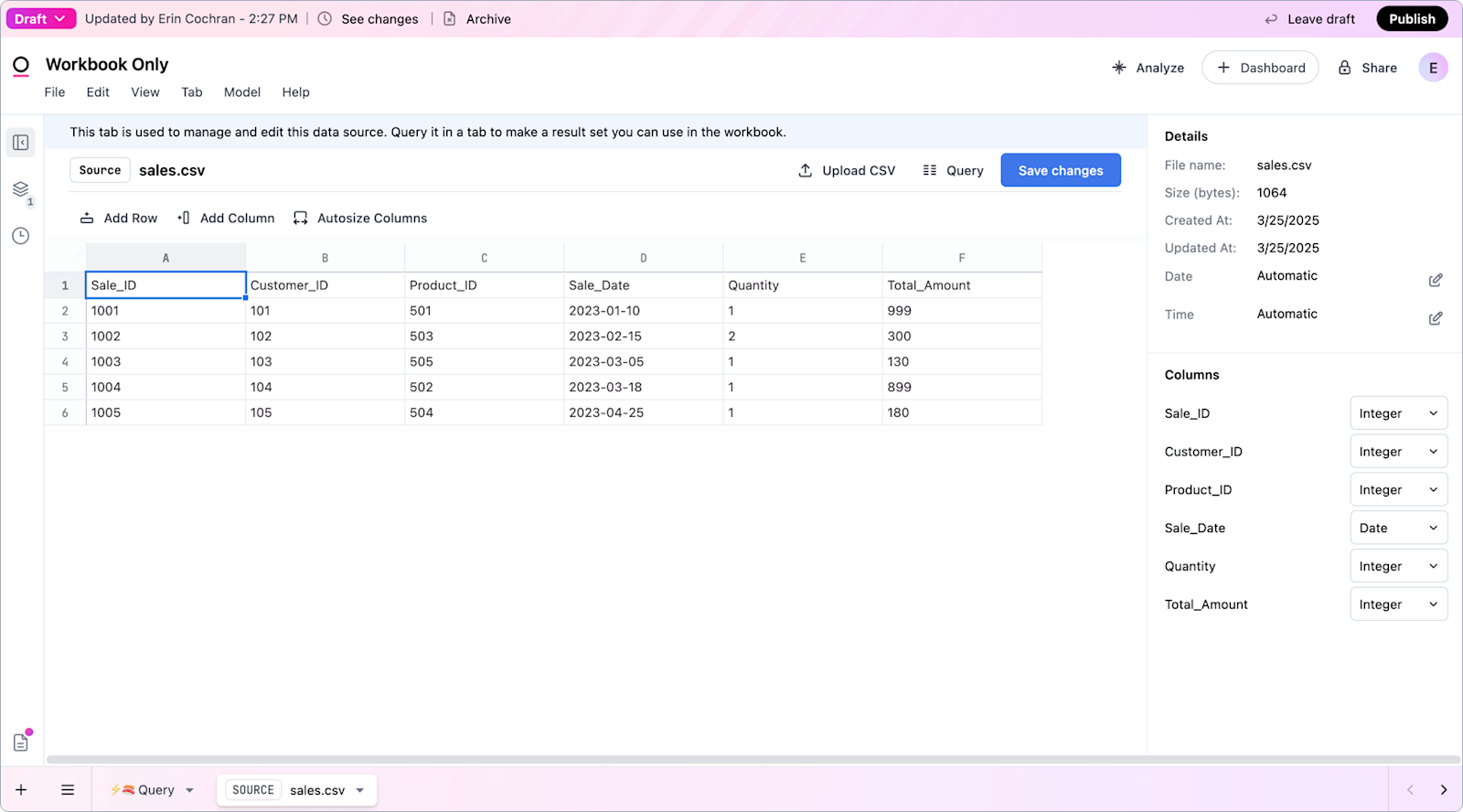Click the Omni logo icon
Viewport: 1463px width, 812px height.
point(21,65)
